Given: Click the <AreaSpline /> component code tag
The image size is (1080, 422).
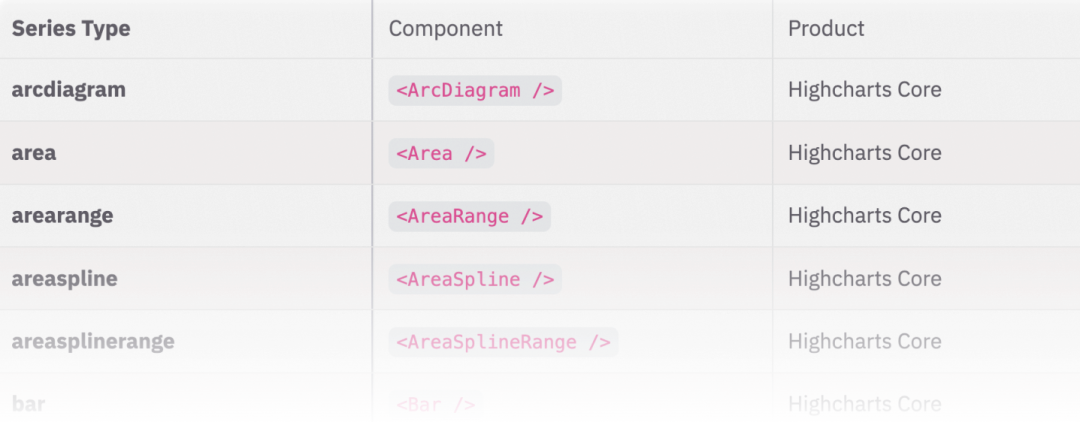Looking at the screenshot, I should (475, 280).
